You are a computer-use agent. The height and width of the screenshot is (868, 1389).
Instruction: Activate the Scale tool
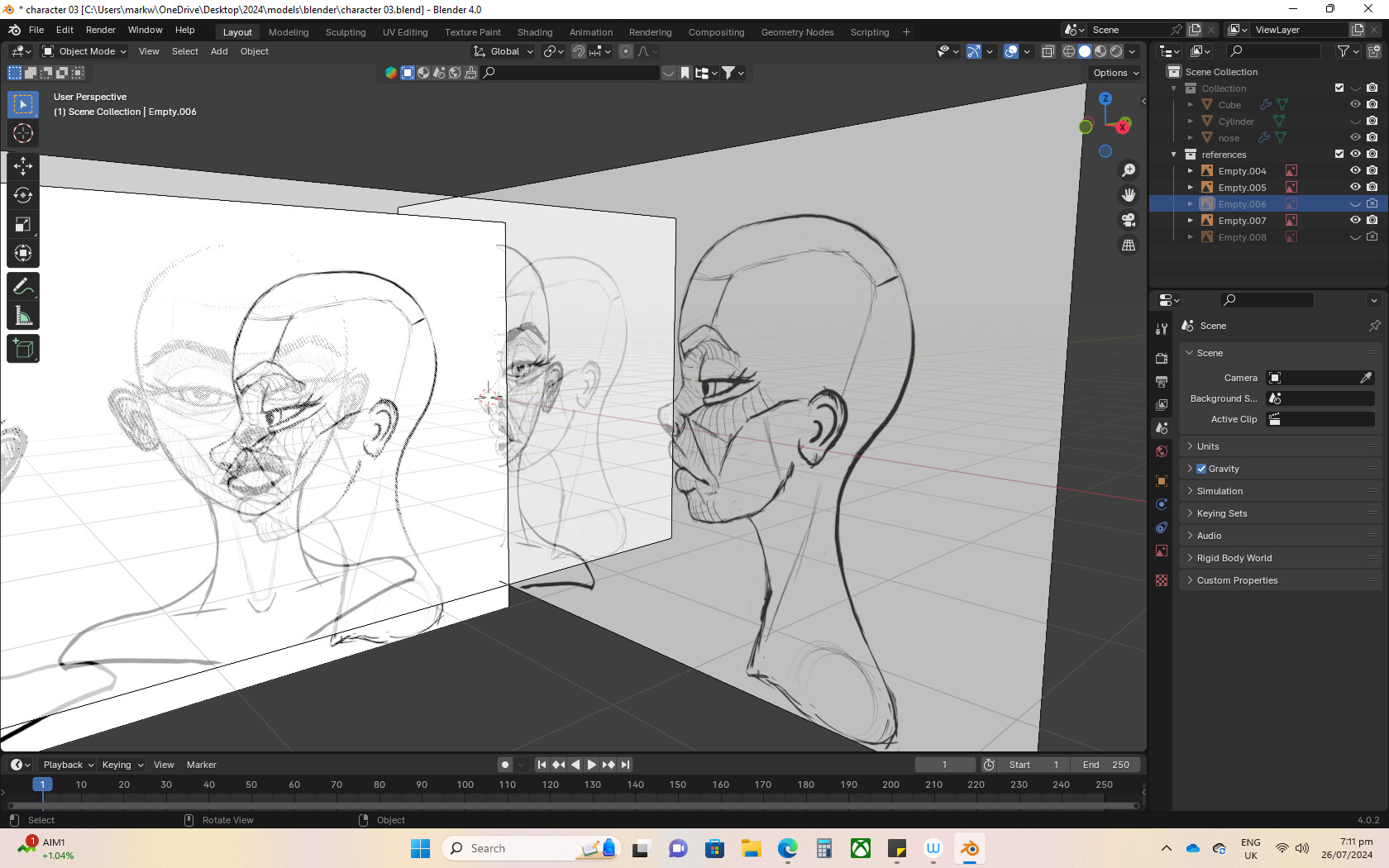coord(23,224)
